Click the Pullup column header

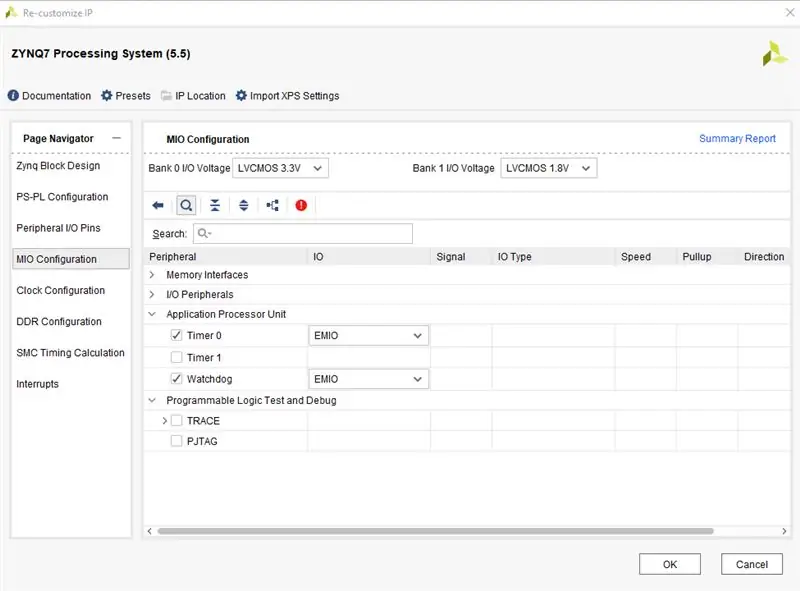point(707,256)
